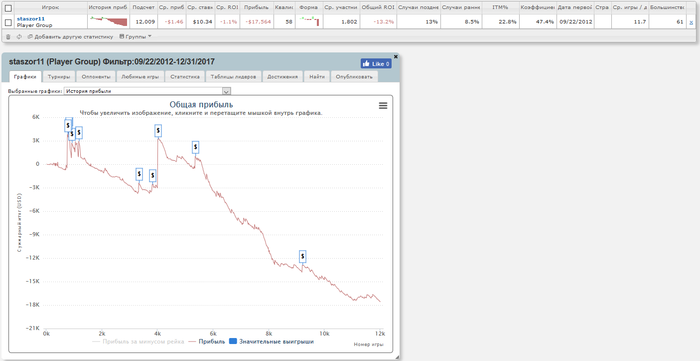Image resolution: width=700 pixels, height=361 pixels.
Task: Sort by the 'Игрок' column header
Action: click(x=50, y=8)
